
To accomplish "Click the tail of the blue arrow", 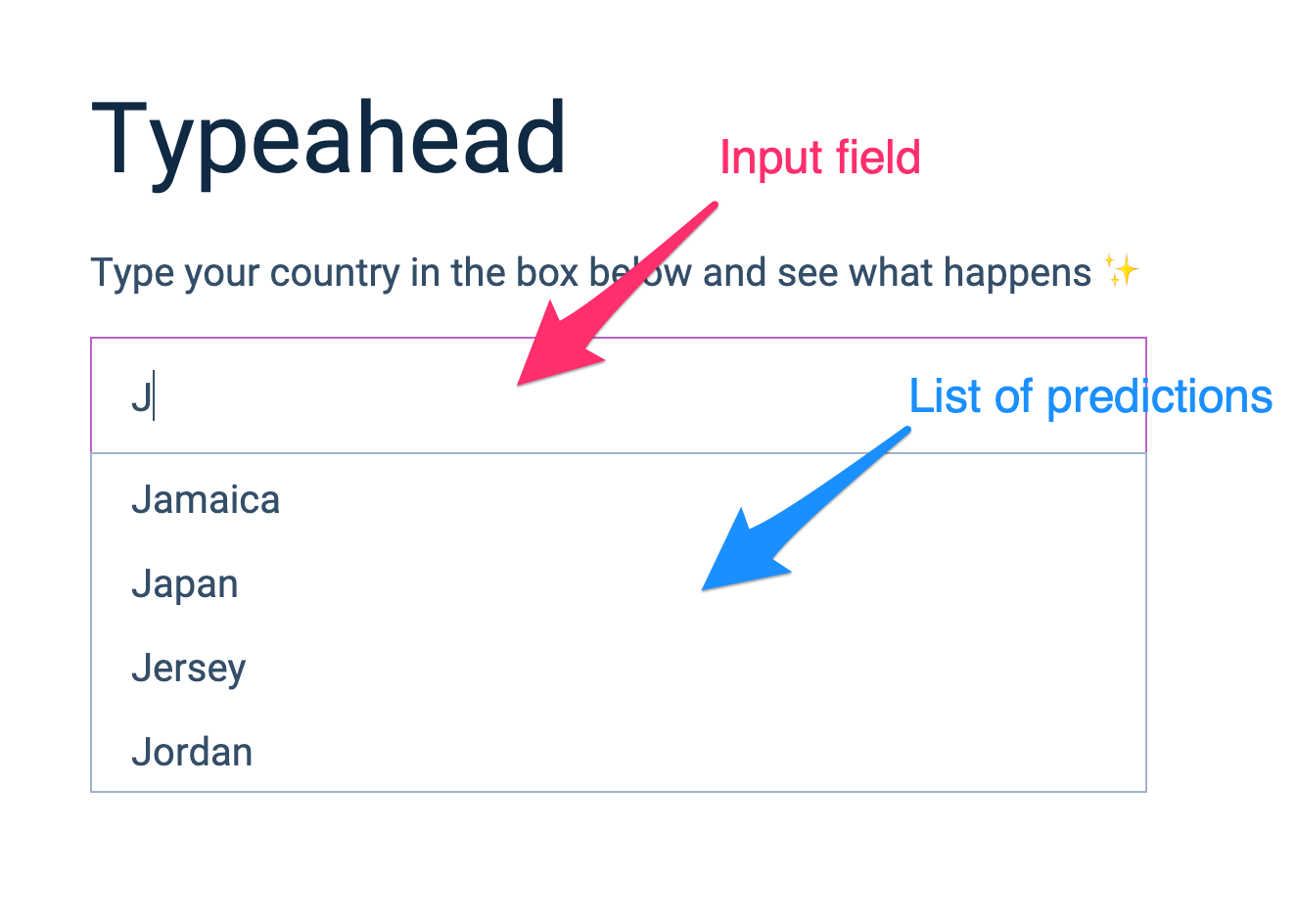I will tap(905, 431).
